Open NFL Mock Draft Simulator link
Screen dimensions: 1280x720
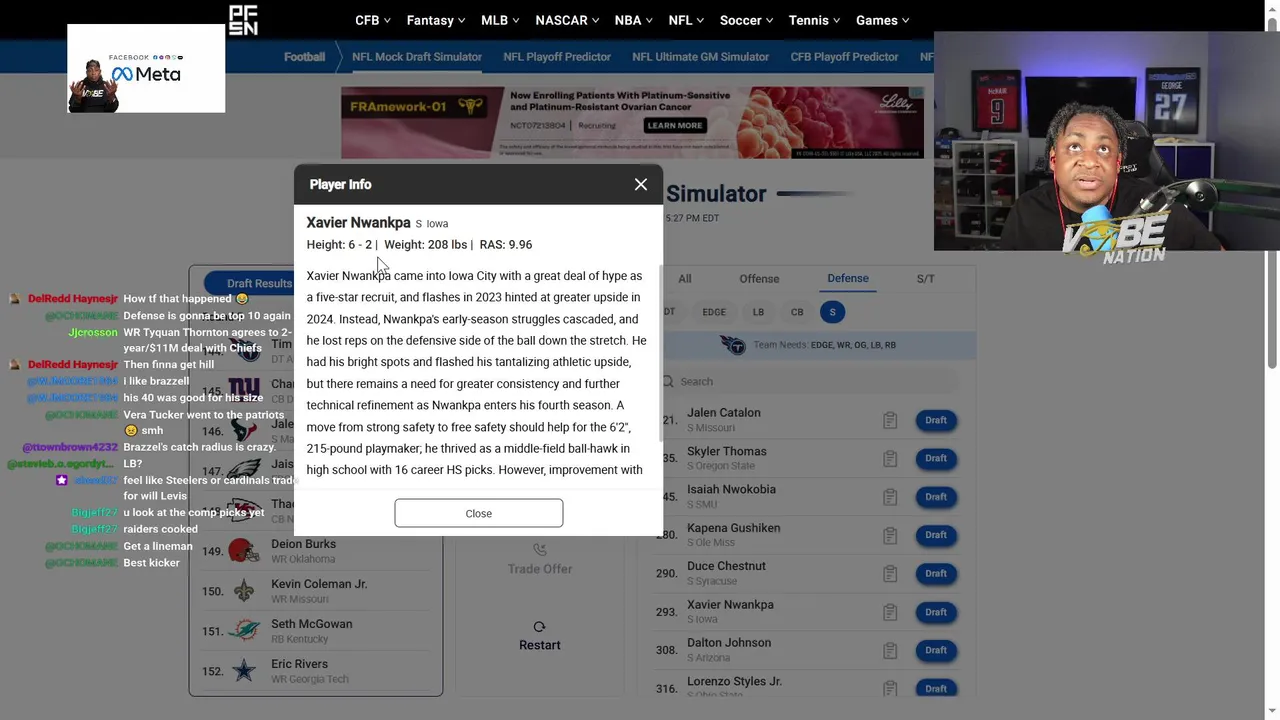pos(417,57)
